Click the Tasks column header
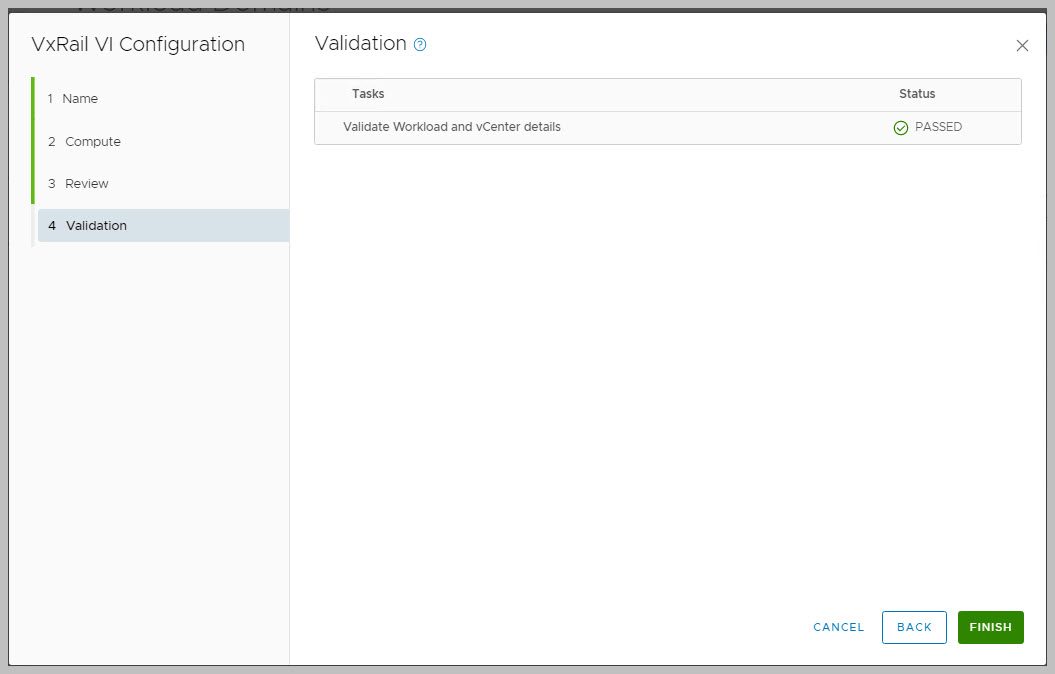 coord(368,94)
